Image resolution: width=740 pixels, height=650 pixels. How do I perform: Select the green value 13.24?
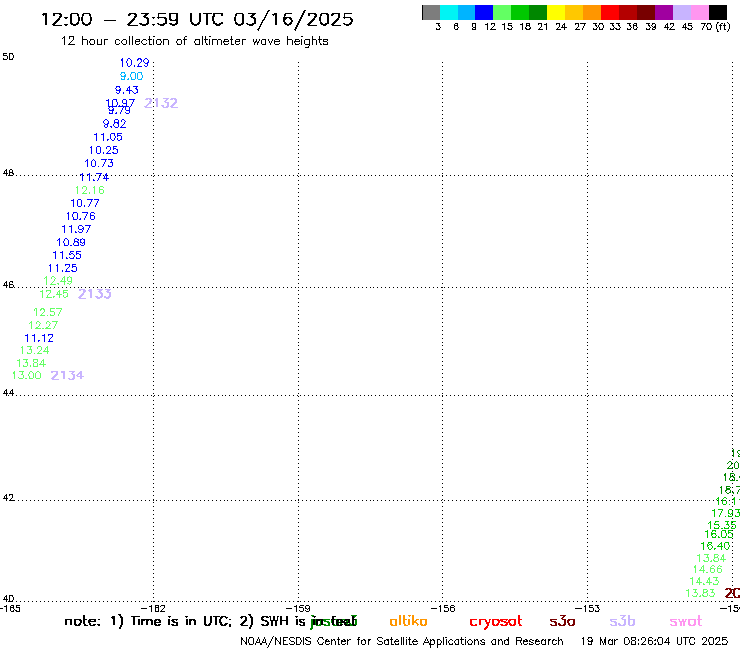click(35, 350)
